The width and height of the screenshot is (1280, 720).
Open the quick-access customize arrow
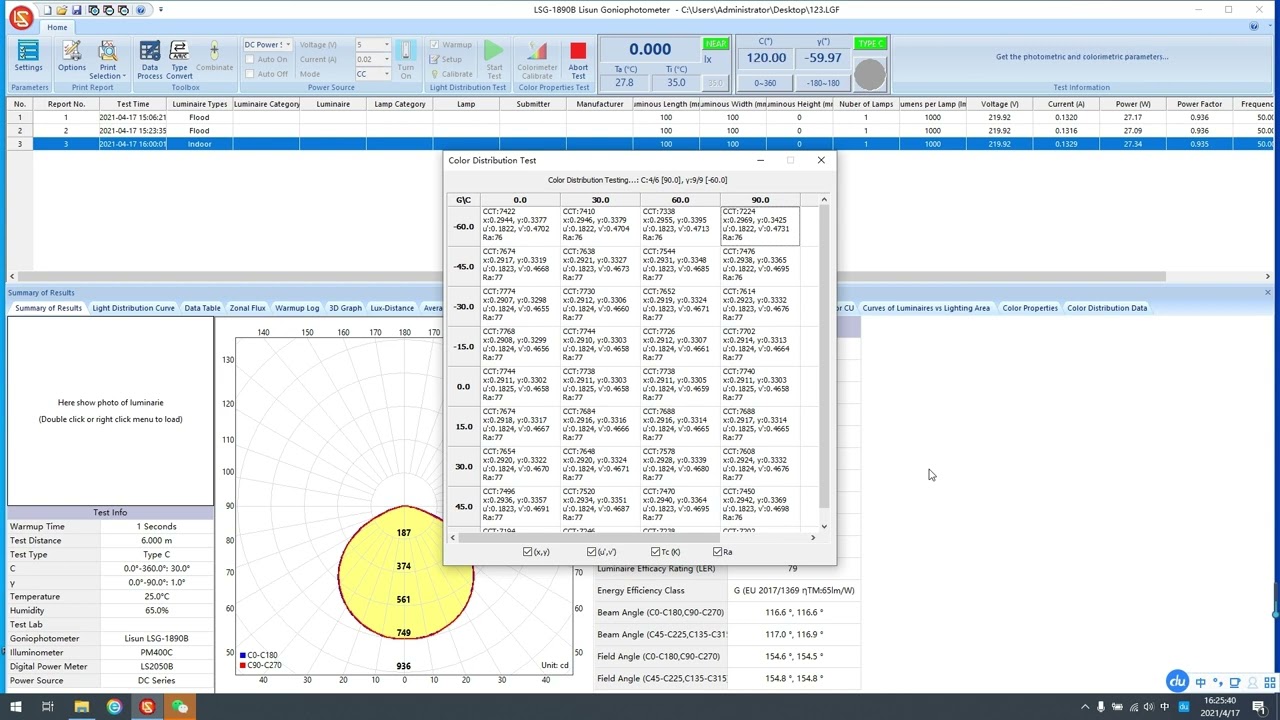[160, 10]
